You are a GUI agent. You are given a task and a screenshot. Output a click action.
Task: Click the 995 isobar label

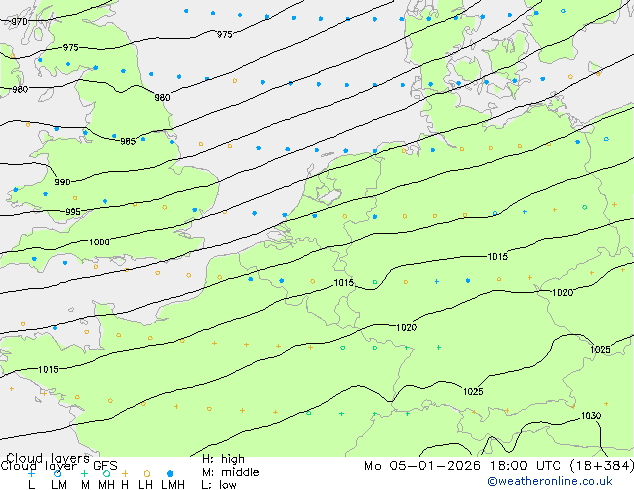(73, 211)
